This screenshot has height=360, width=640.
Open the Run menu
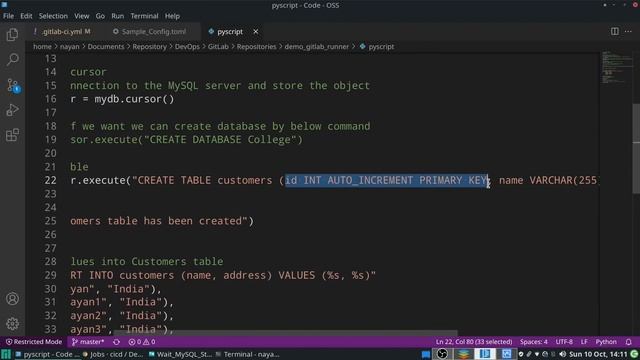tap(118, 16)
